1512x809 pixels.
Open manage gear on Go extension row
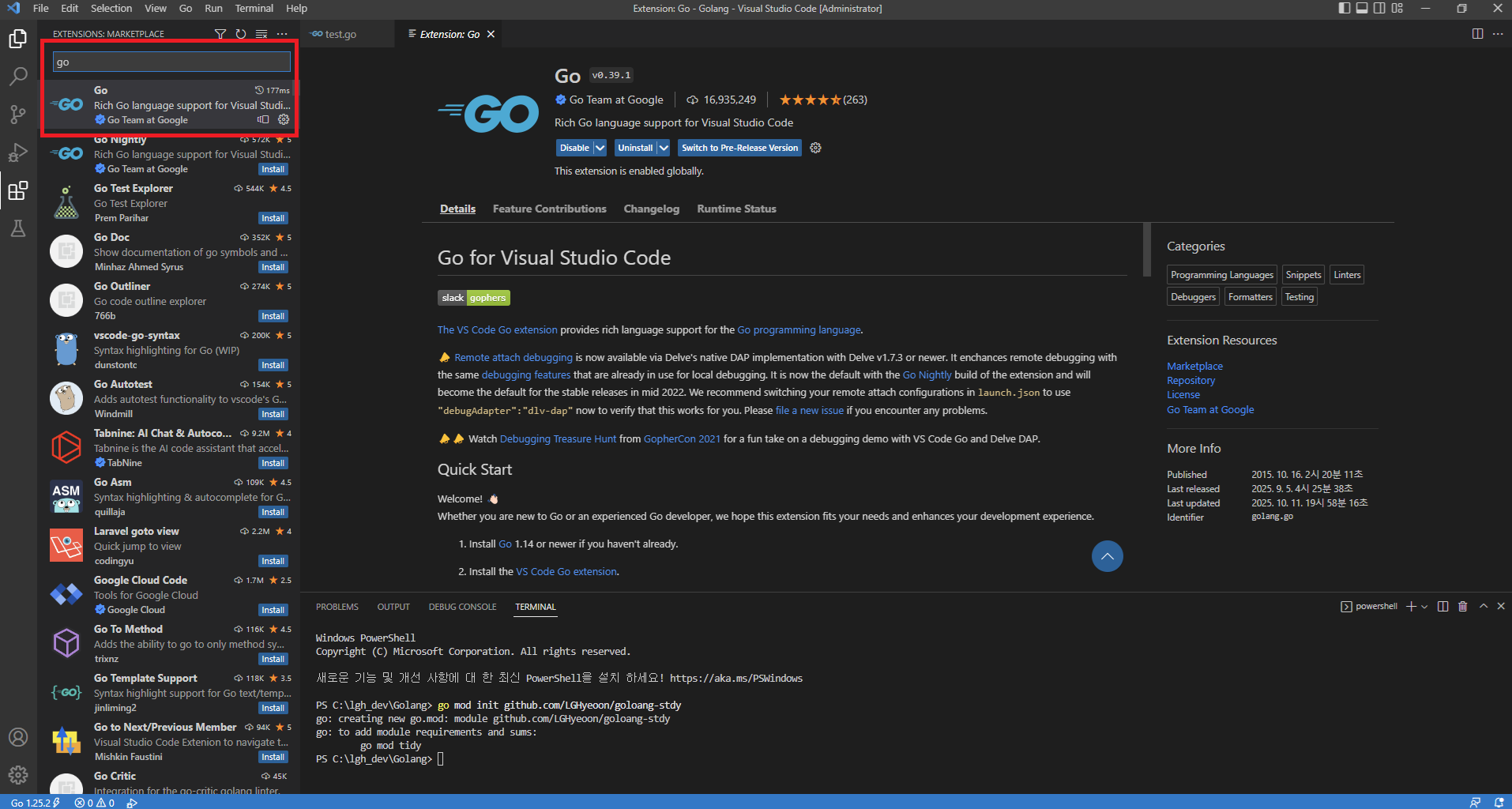point(284,119)
